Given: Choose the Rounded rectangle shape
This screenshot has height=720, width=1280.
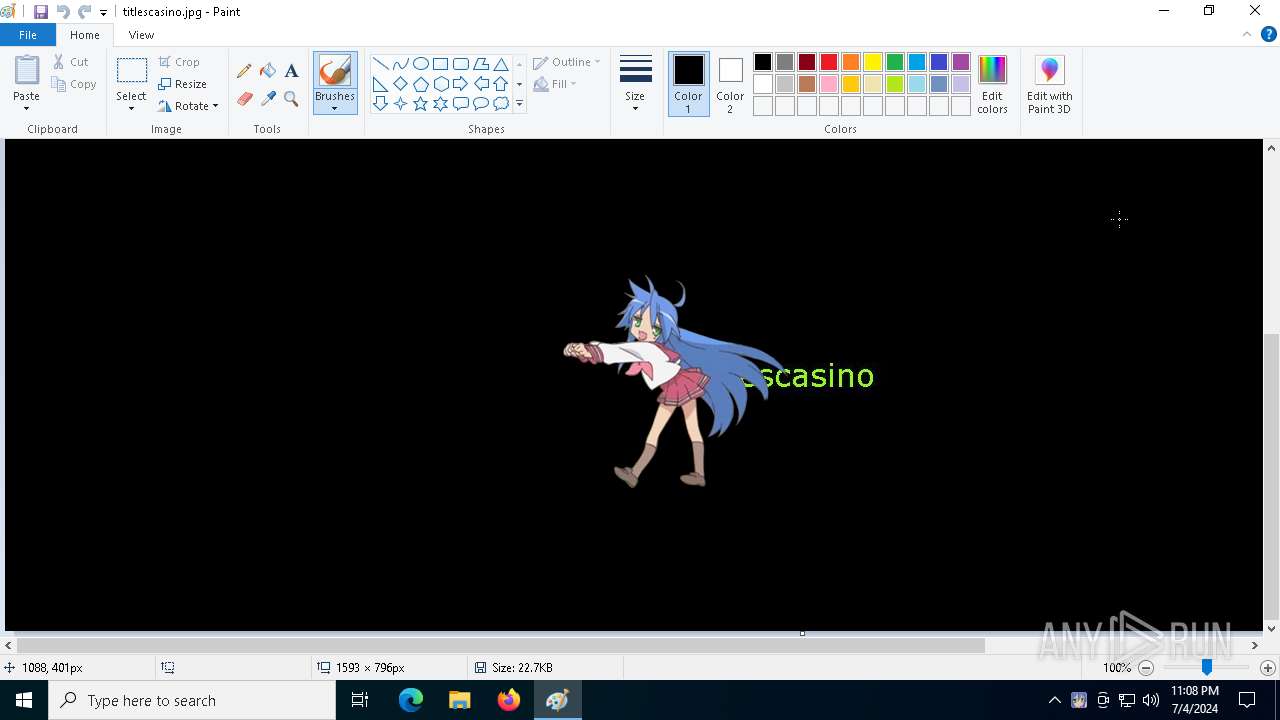Looking at the screenshot, I should [461, 64].
